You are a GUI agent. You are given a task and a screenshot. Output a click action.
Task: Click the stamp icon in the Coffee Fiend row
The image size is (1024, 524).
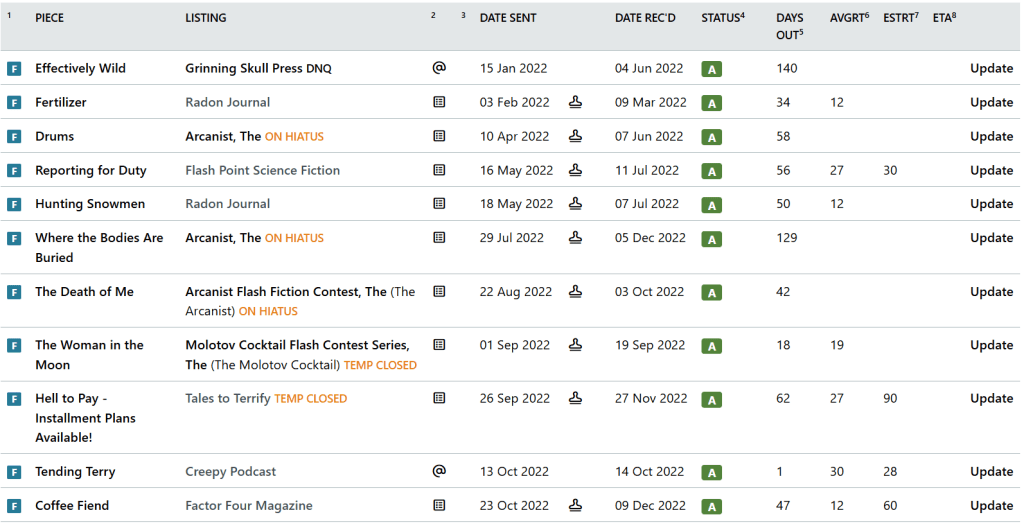pyautogui.click(x=575, y=505)
